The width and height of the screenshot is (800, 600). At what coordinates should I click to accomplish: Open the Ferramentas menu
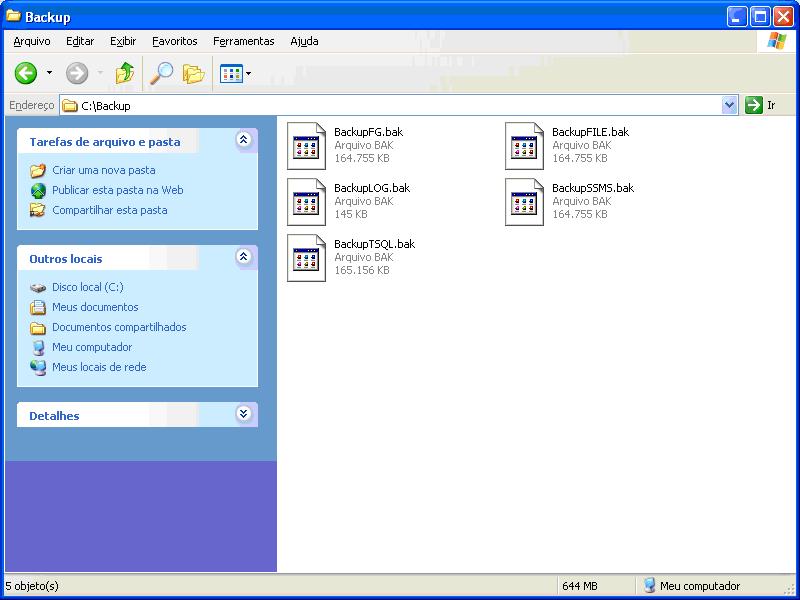(x=243, y=41)
